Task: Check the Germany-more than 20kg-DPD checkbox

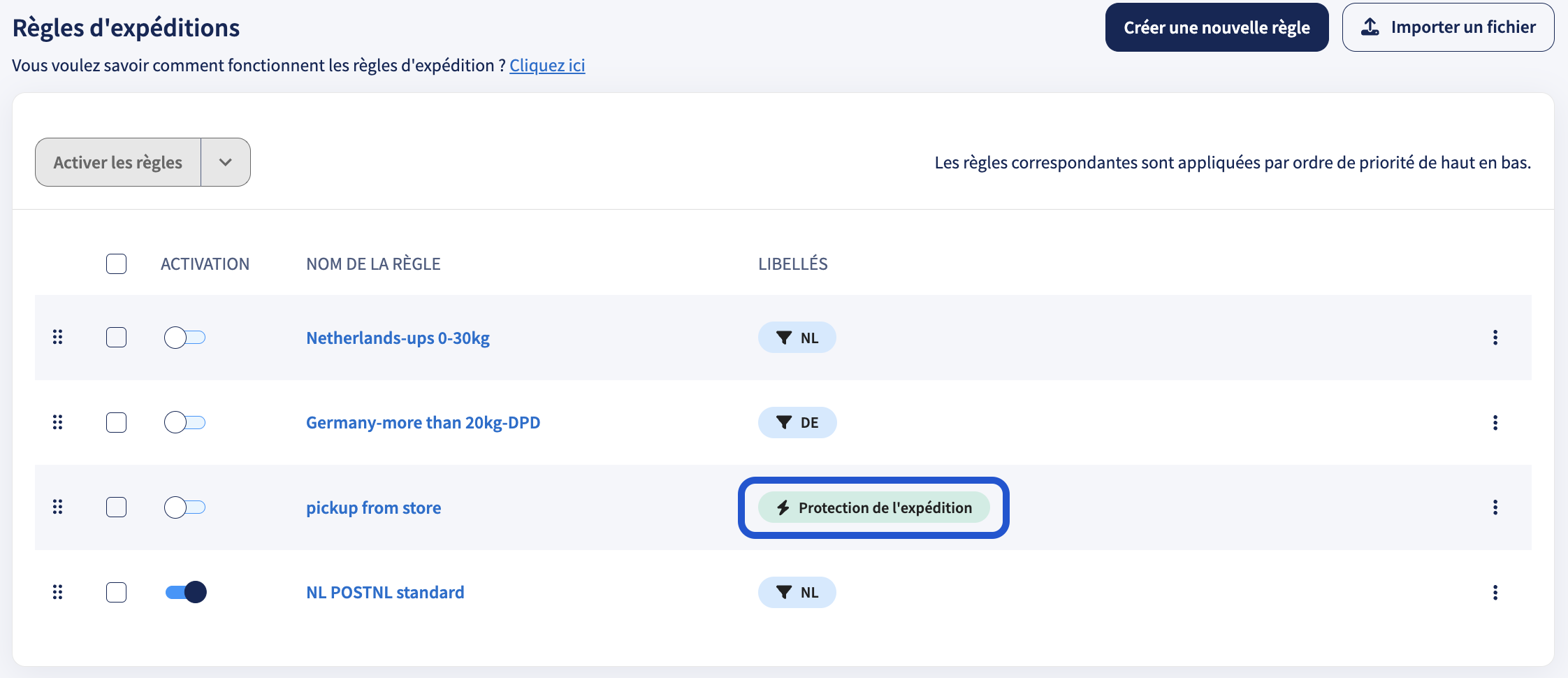Action: click(x=116, y=422)
